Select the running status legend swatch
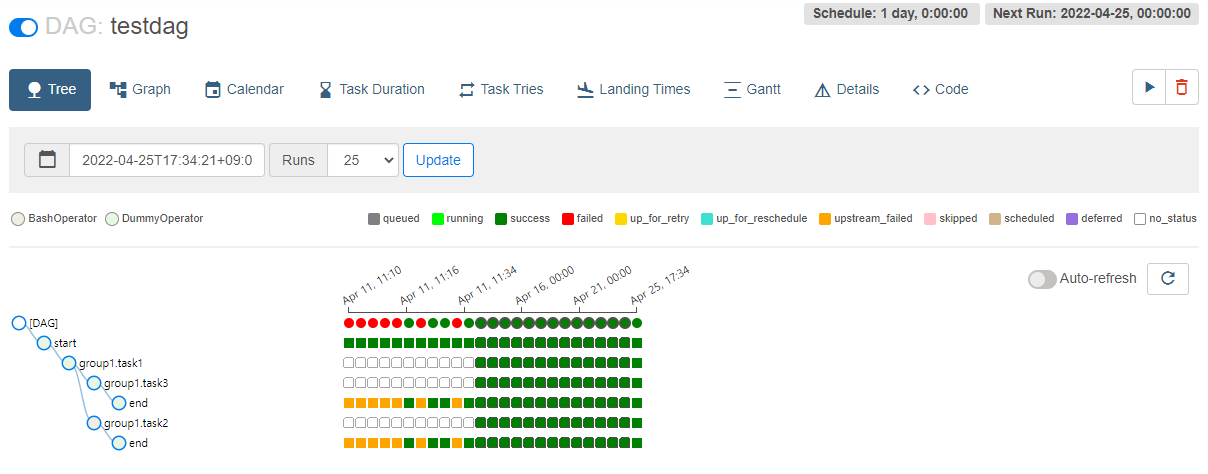Viewport: 1208px width, 474px height. (438, 218)
